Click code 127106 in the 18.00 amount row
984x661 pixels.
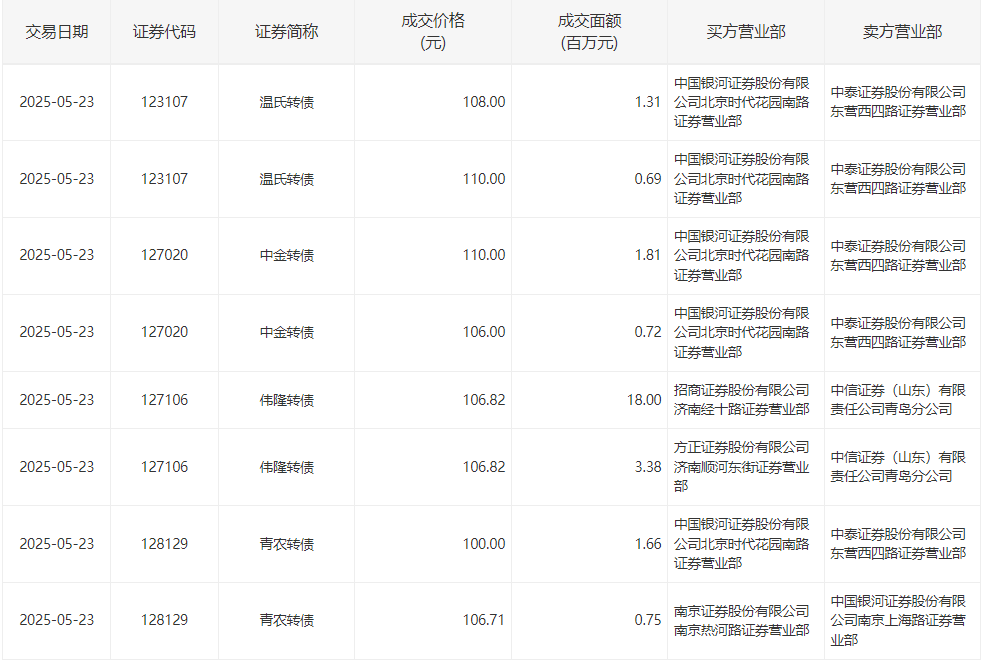[x=164, y=400]
